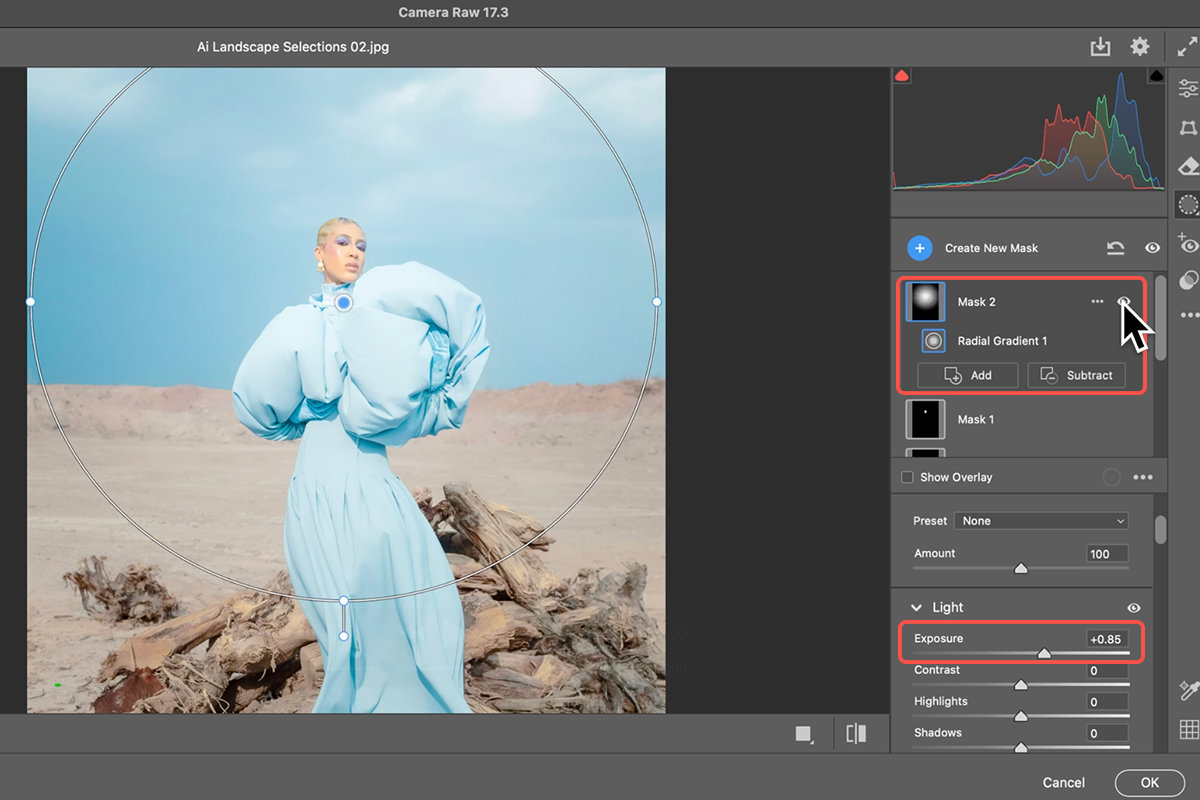This screenshot has width=1200, height=800.
Task: Select the Remove eraser tool
Action: coord(1188,166)
